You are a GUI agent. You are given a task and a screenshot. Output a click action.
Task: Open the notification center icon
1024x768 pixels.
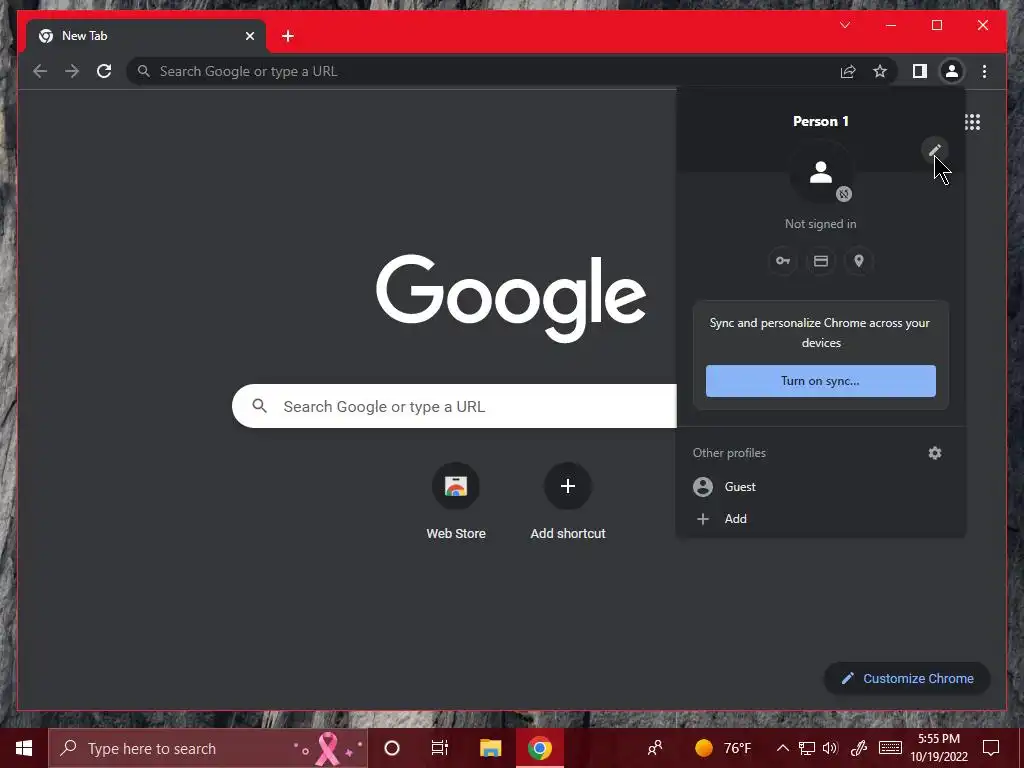click(x=991, y=748)
